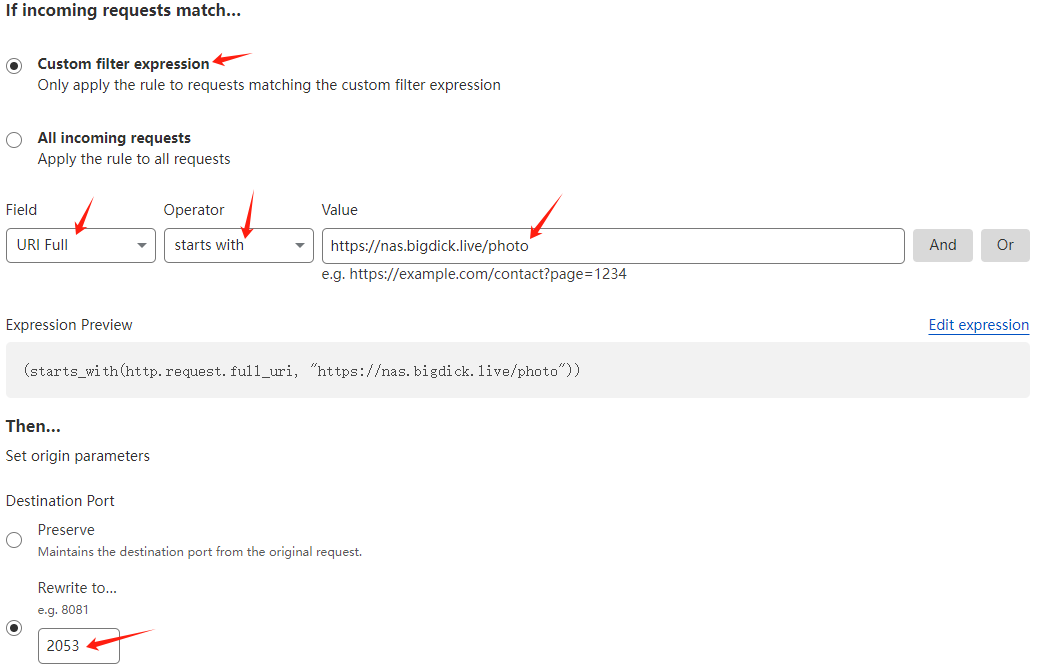Enable the Rewrite to port option
Image resolution: width=1038 pixels, height=669 pixels.
tap(14, 627)
